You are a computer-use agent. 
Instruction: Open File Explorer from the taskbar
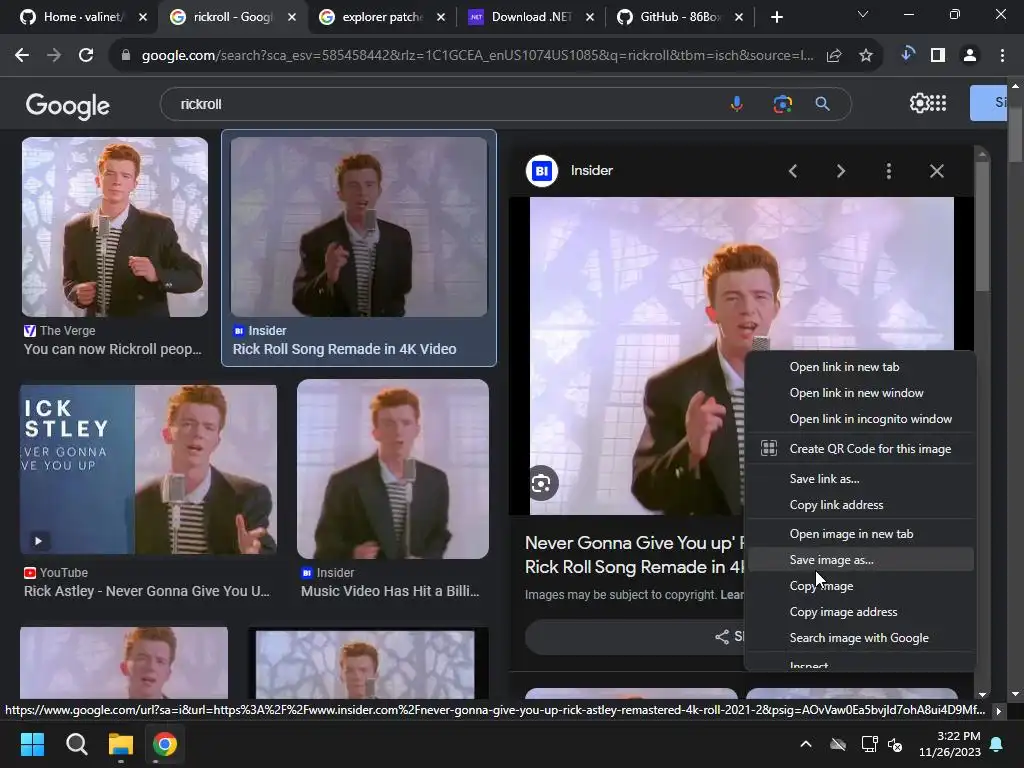(121, 744)
